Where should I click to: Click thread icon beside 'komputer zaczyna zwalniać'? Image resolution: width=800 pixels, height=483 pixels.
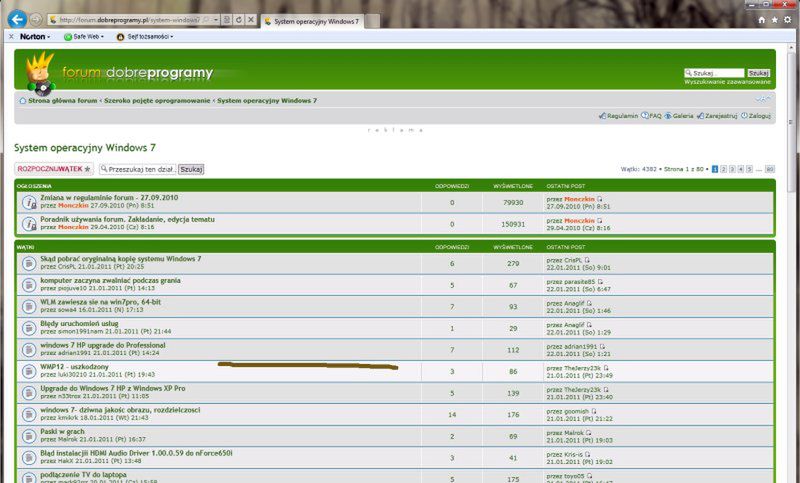point(29,285)
